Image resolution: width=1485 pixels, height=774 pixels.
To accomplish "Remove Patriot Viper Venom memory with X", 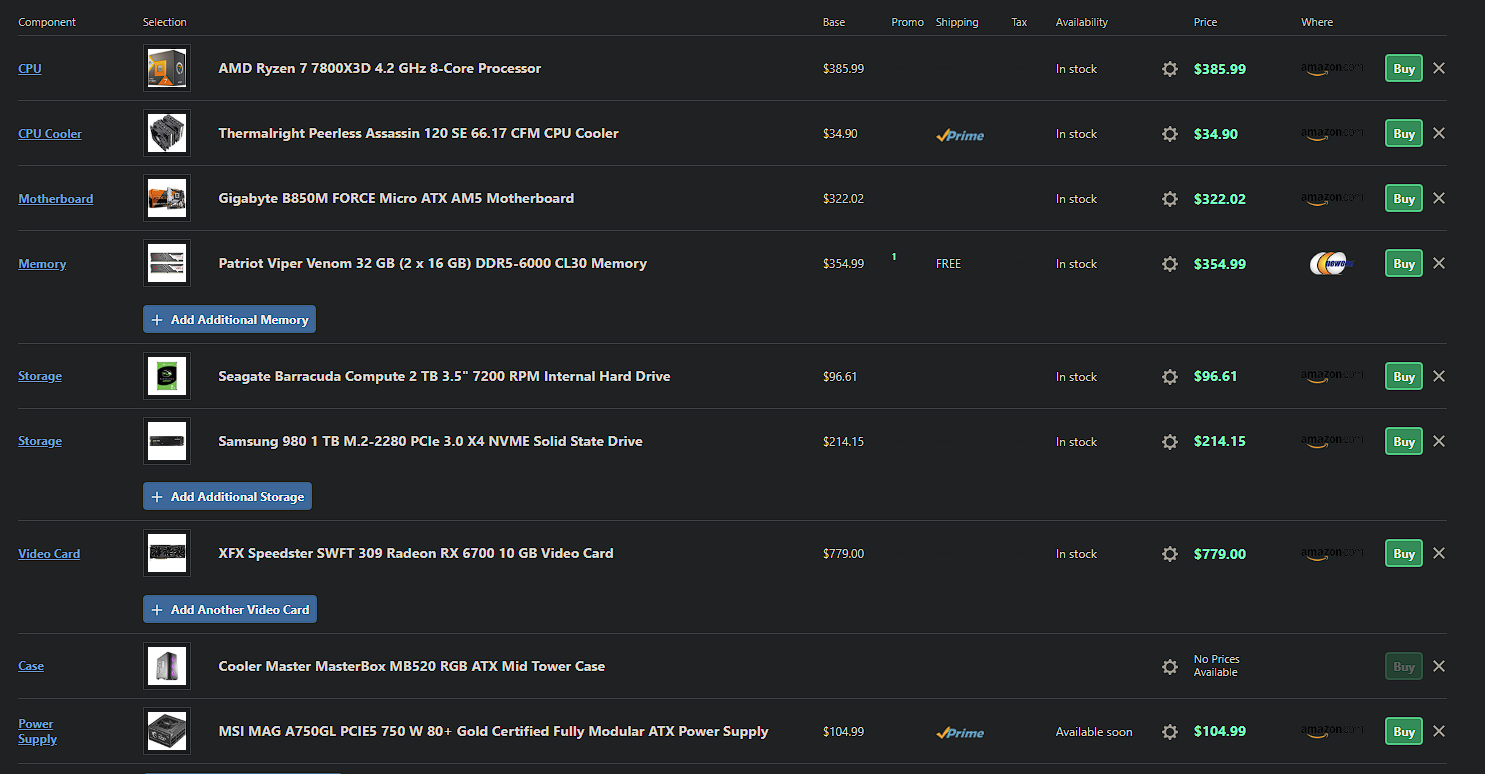I will [1439, 263].
